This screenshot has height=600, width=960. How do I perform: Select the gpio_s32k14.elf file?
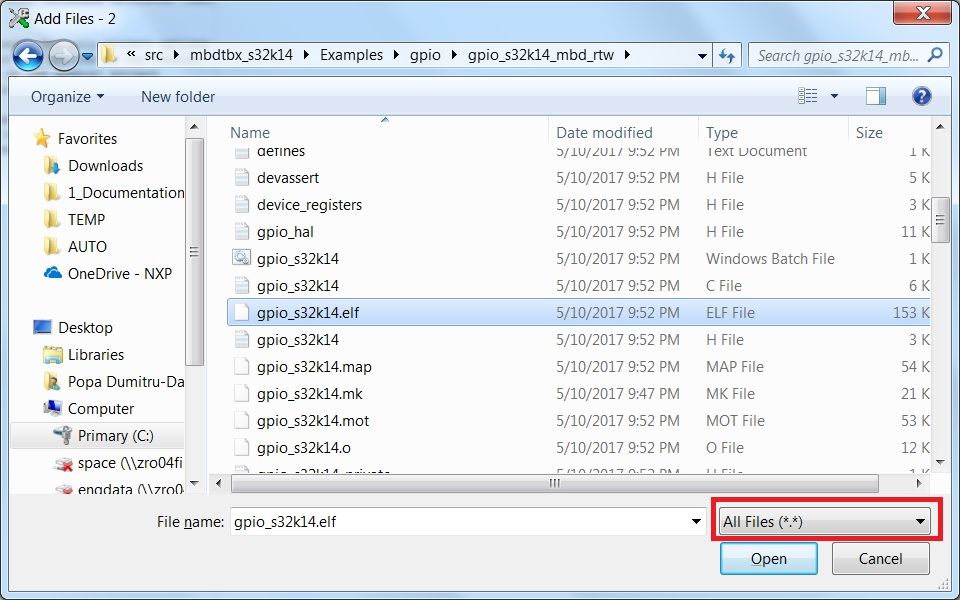(579, 313)
